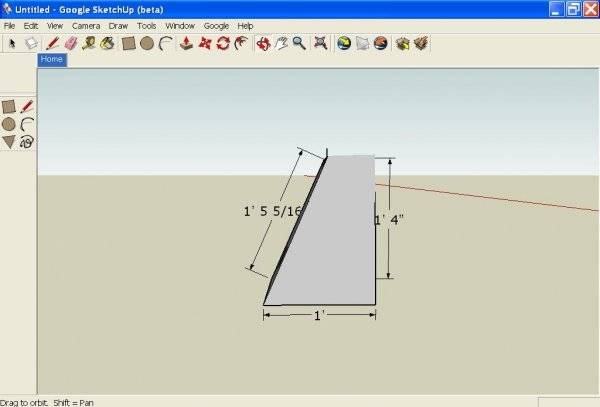Activate the Orbit camera tool

coord(263,44)
